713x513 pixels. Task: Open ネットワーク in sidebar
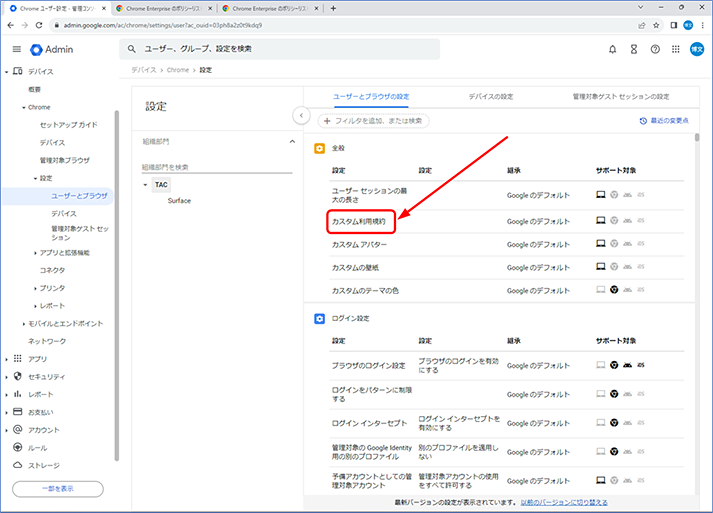click(x=47, y=342)
